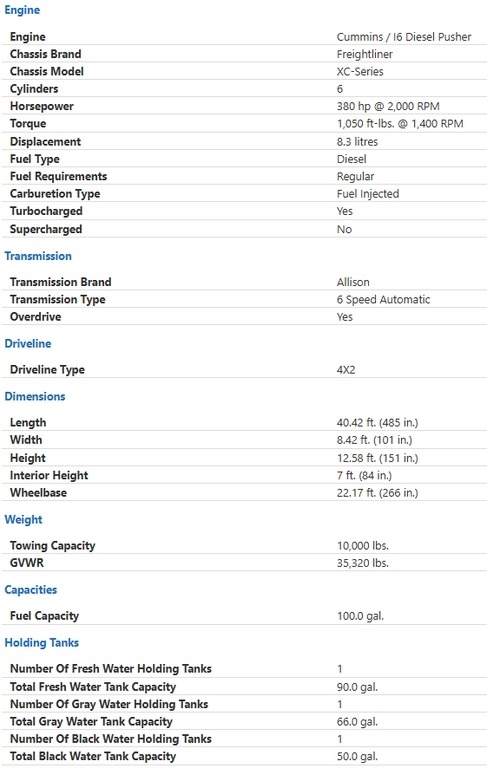Select Total Gray Water Tank Capacity label
Image resolution: width=487 pixels, height=768 pixels.
(x=91, y=721)
